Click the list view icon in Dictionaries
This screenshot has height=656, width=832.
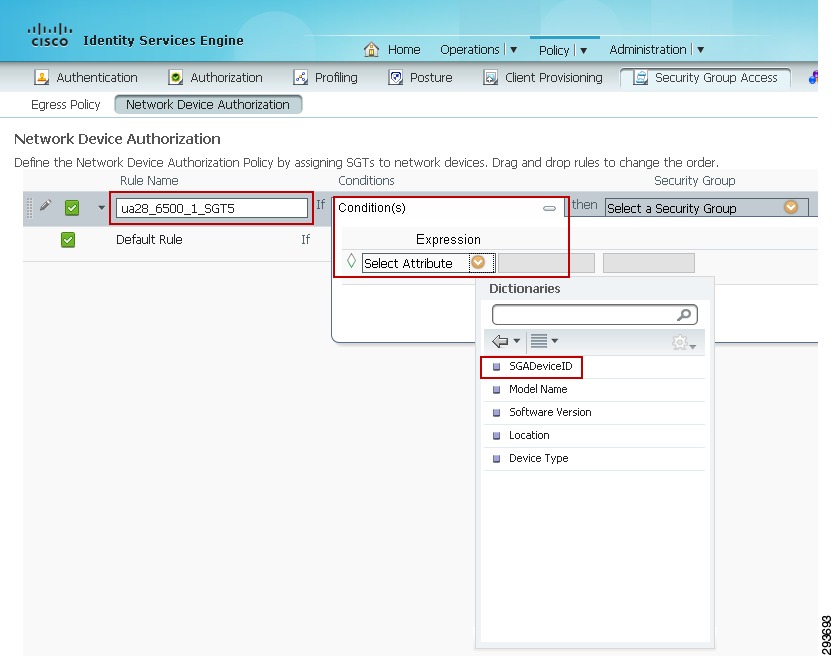point(539,341)
